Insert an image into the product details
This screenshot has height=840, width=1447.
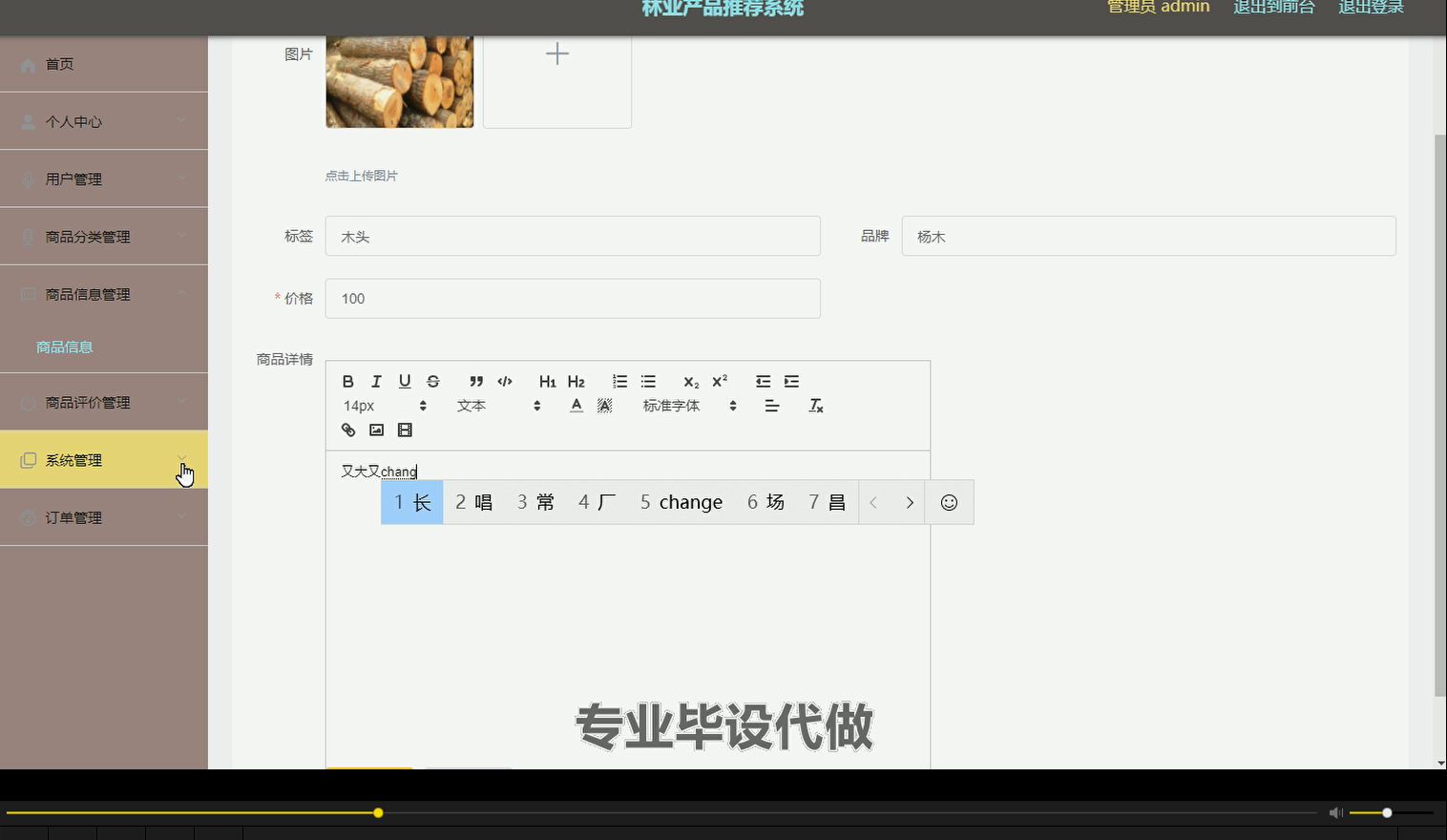pos(376,430)
